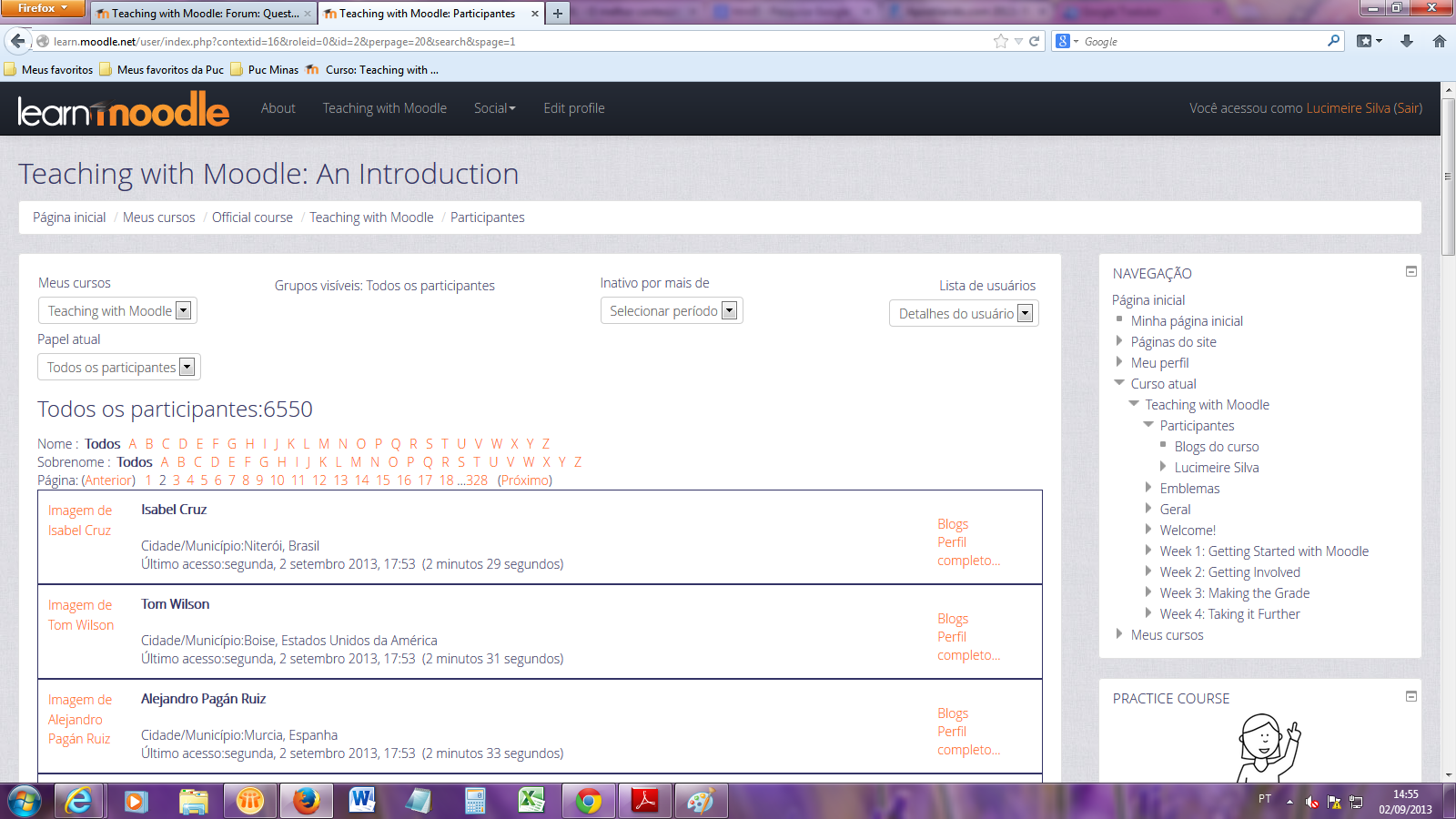
Task: Click the URL address bar
Action: click(x=519, y=41)
